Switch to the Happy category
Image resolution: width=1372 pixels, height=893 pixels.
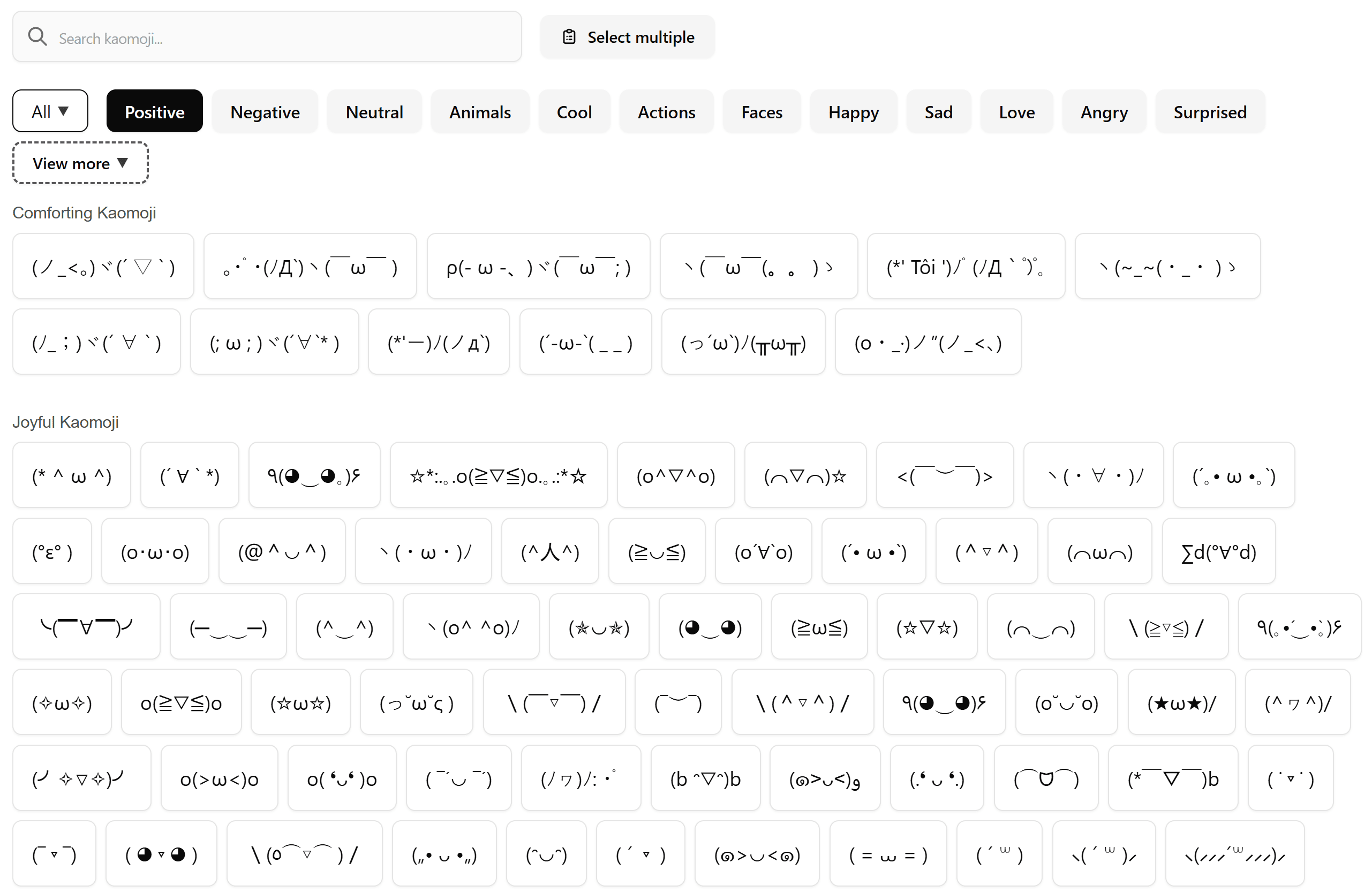click(x=853, y=111)
